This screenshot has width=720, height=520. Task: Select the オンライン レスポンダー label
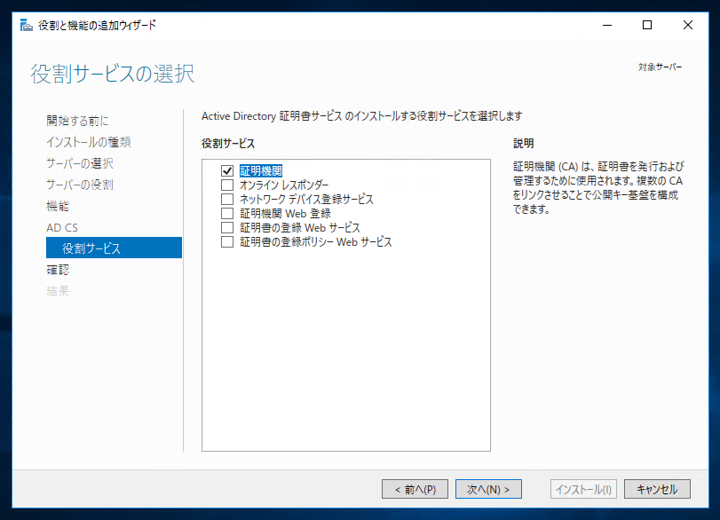284,185
